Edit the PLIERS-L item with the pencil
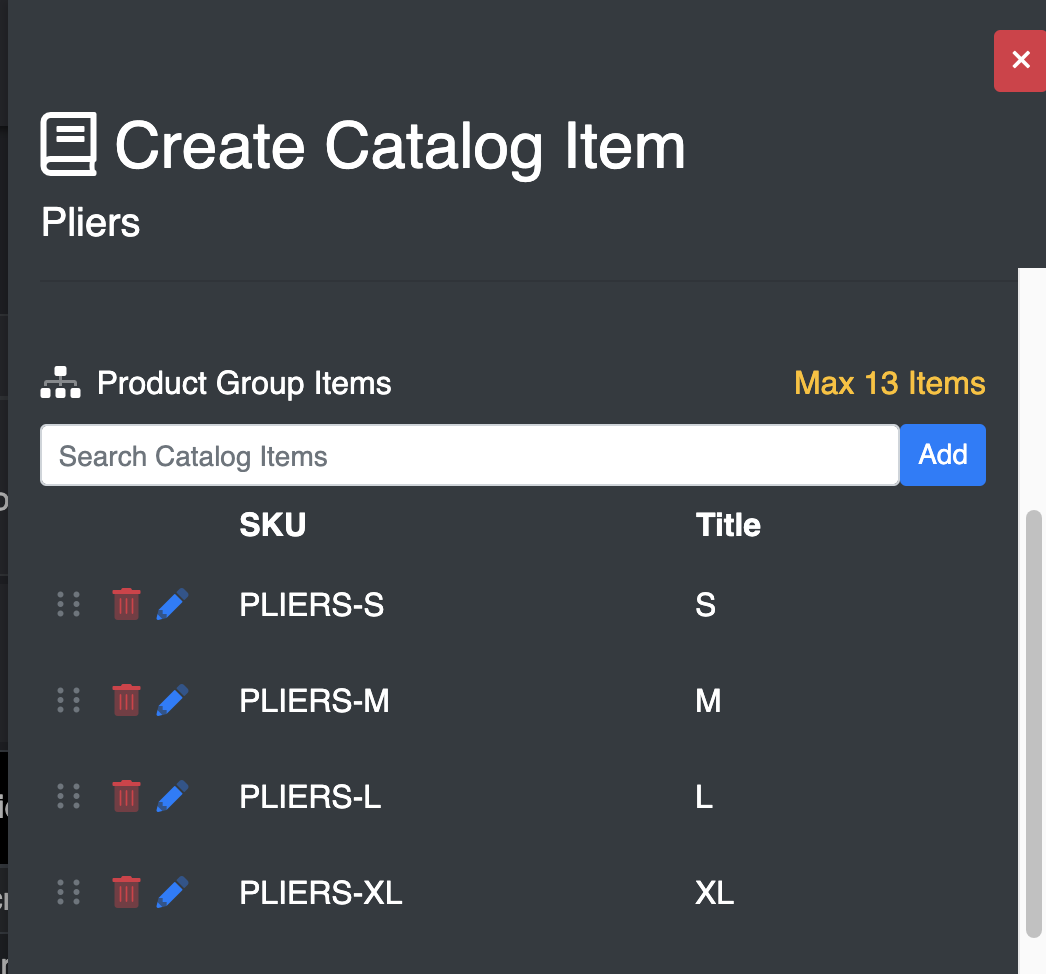 [172, 796]
